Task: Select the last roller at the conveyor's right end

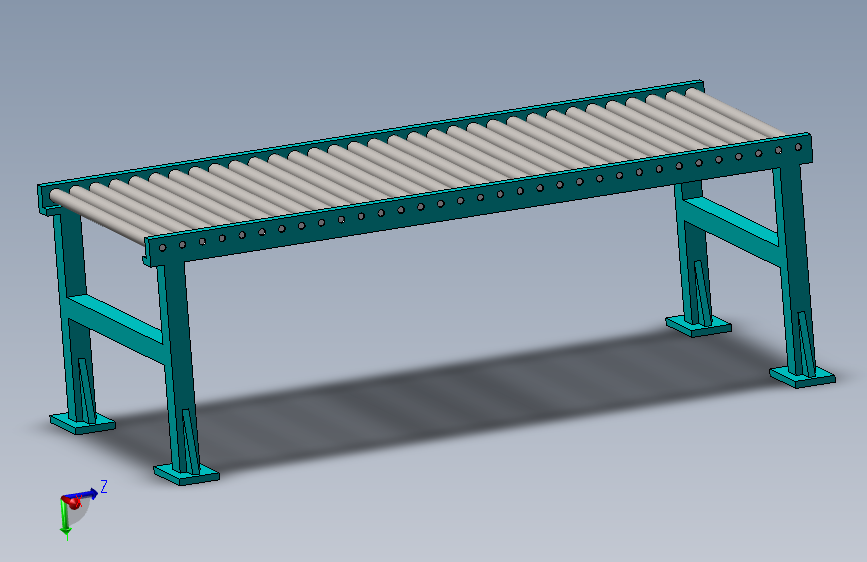Action: click(x=735, y=112)
